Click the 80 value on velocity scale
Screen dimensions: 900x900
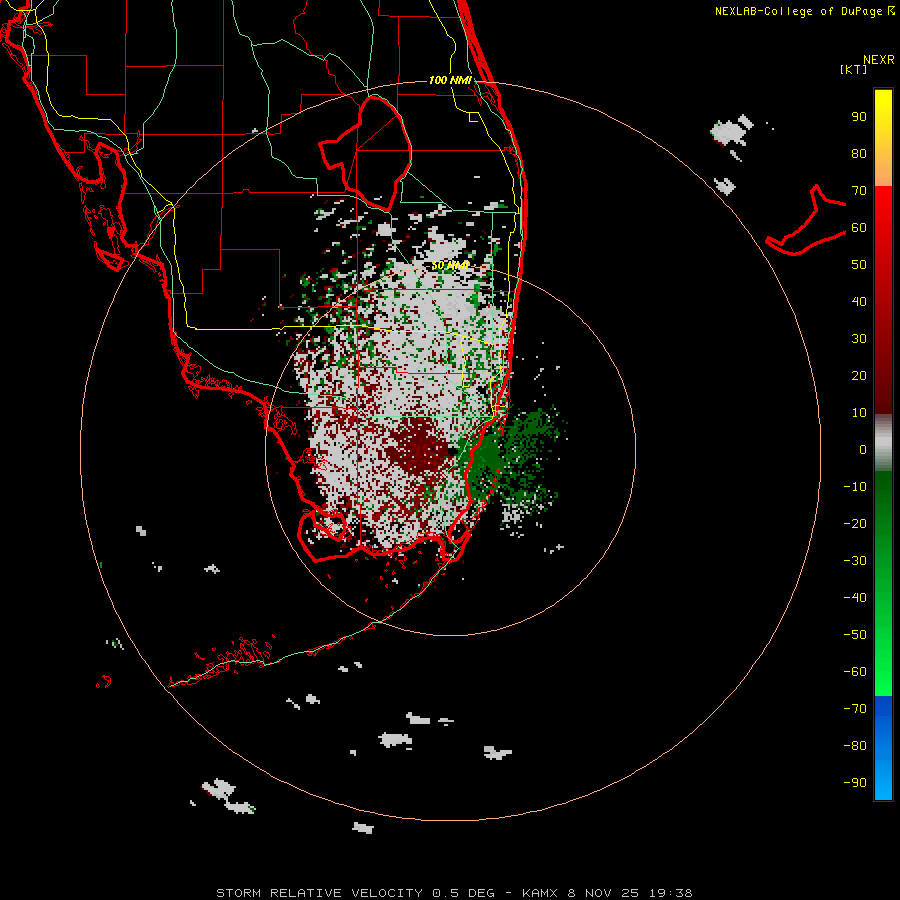[859, 154]
